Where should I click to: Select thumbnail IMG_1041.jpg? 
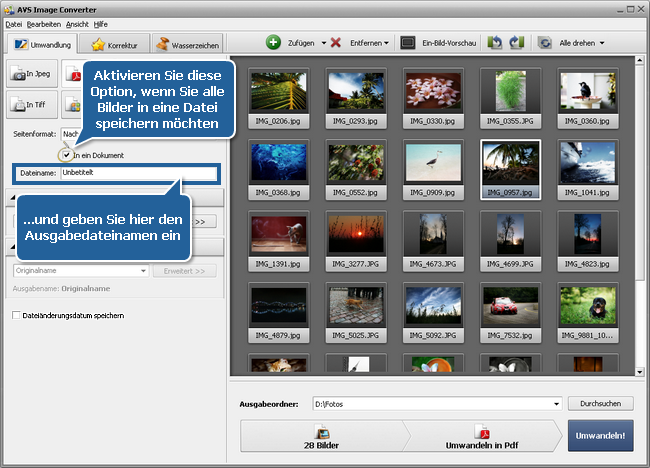pyautogui.click(x=588, y=170)
